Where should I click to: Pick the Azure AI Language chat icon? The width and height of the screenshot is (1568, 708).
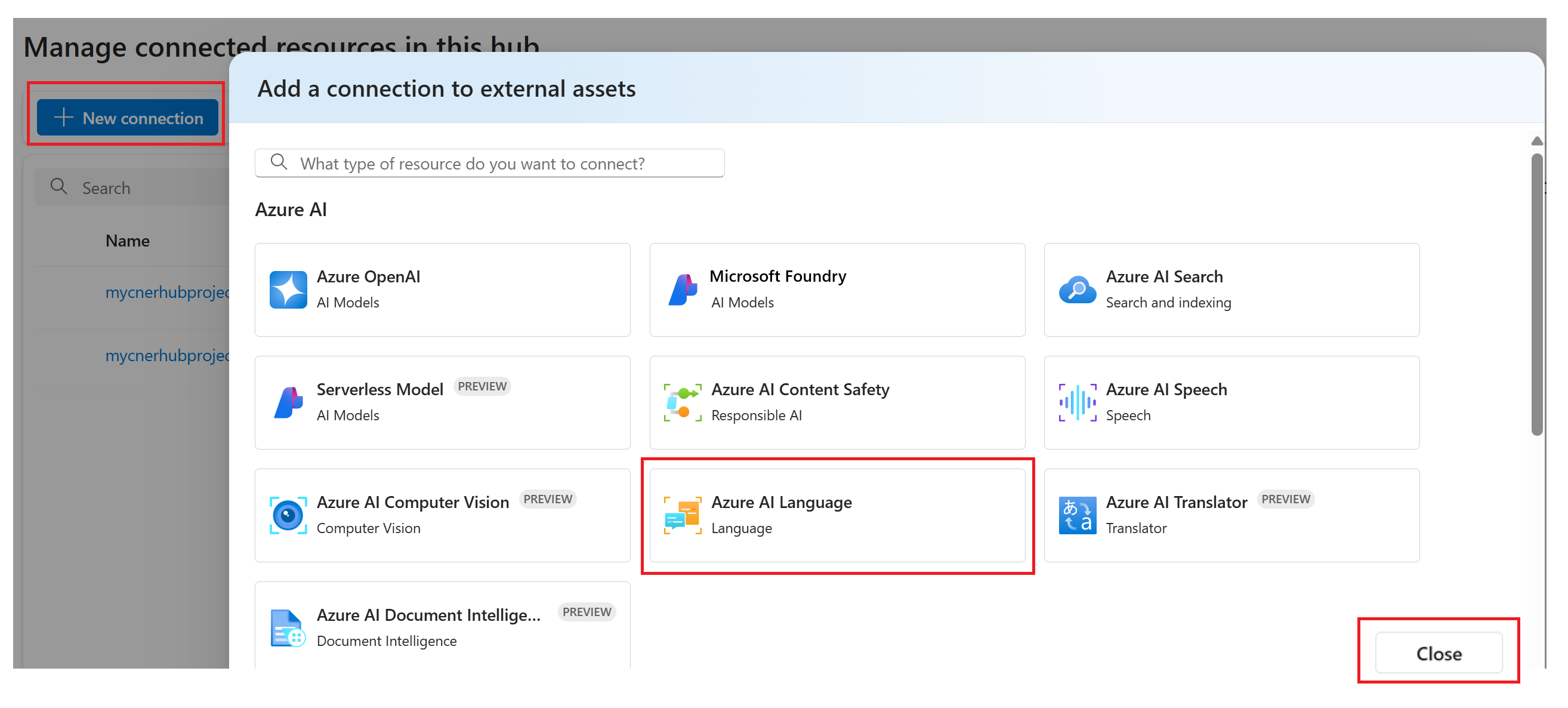tap(683, 515)
